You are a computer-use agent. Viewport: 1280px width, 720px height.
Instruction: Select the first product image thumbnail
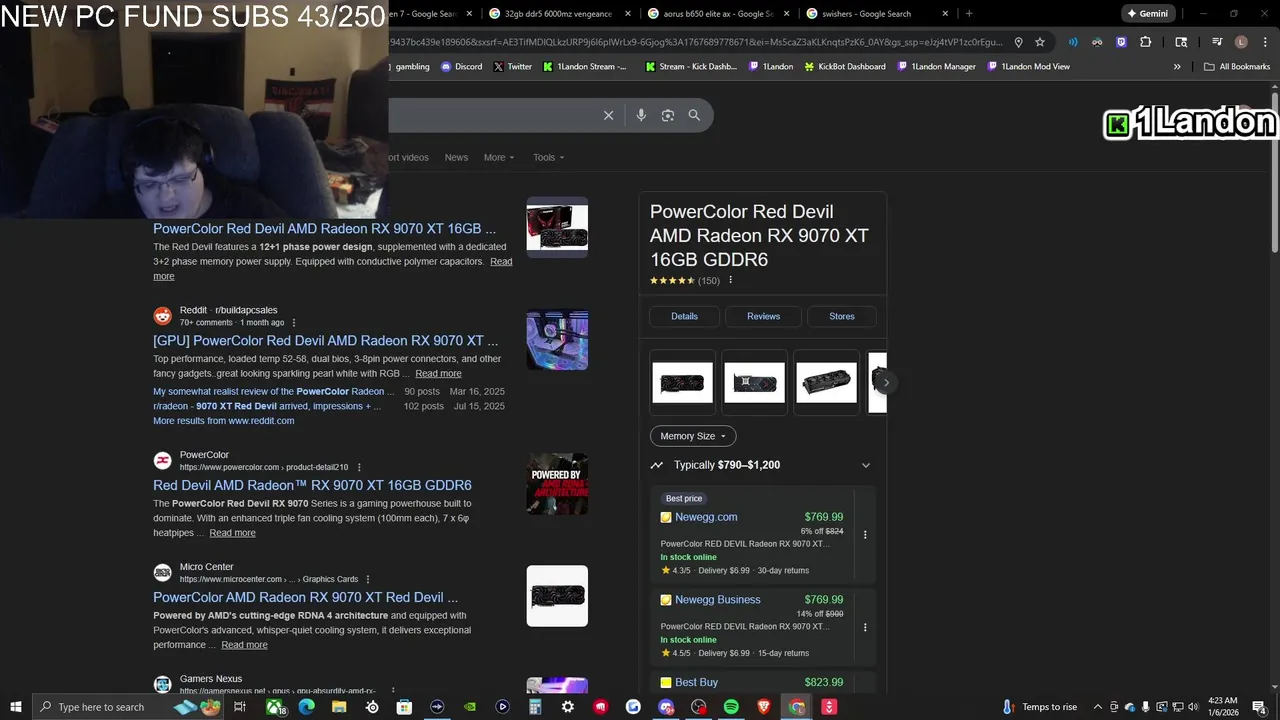coord(683,382)
